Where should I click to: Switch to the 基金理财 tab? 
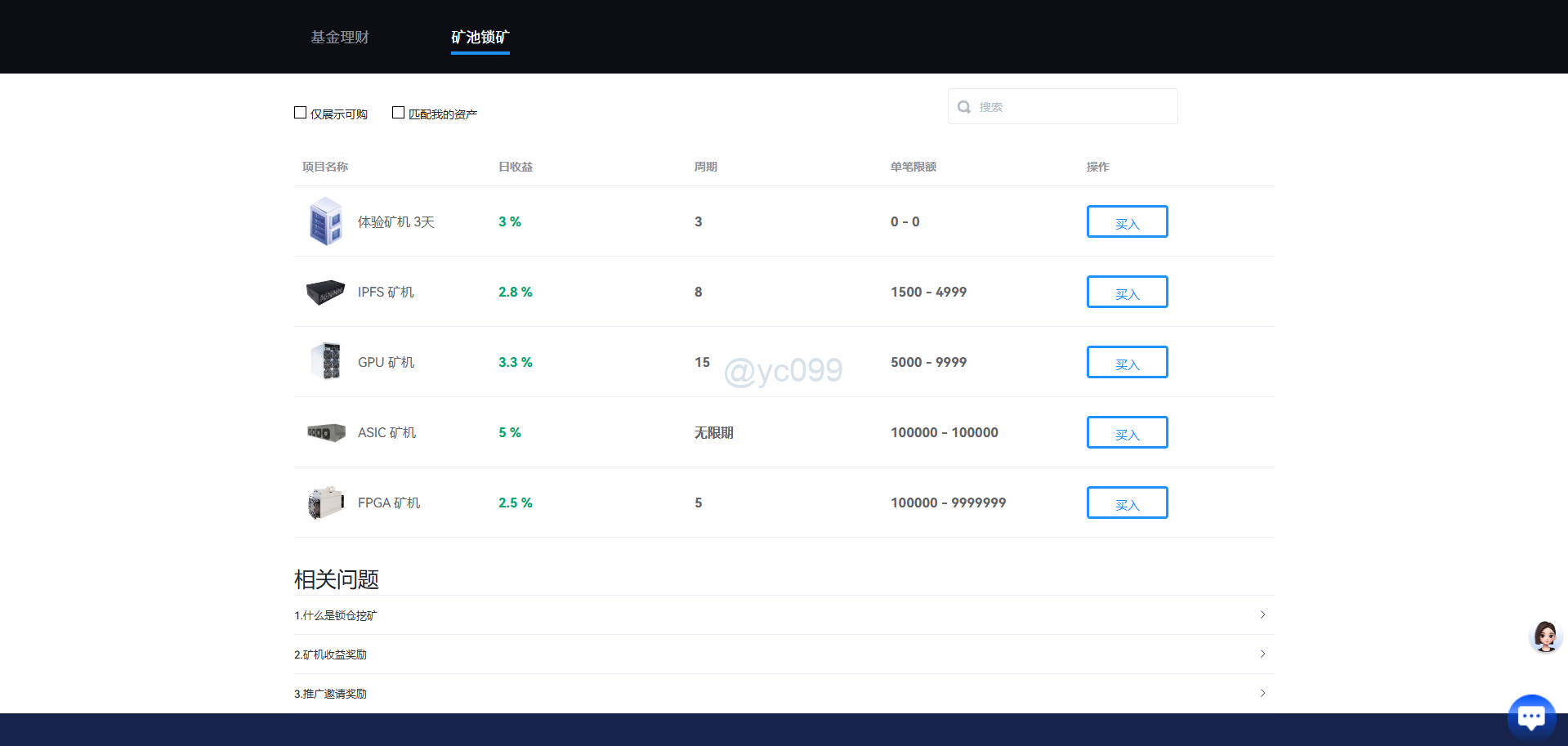click(x=340, y=38)
